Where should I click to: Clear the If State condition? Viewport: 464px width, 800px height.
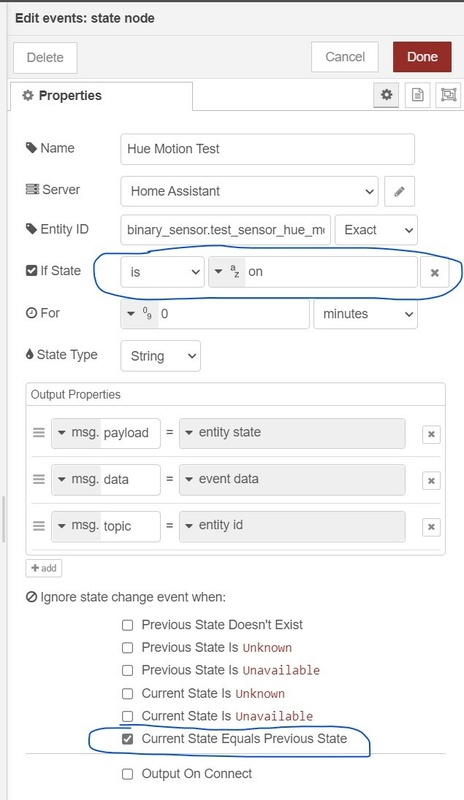click(x=434, y=272)
